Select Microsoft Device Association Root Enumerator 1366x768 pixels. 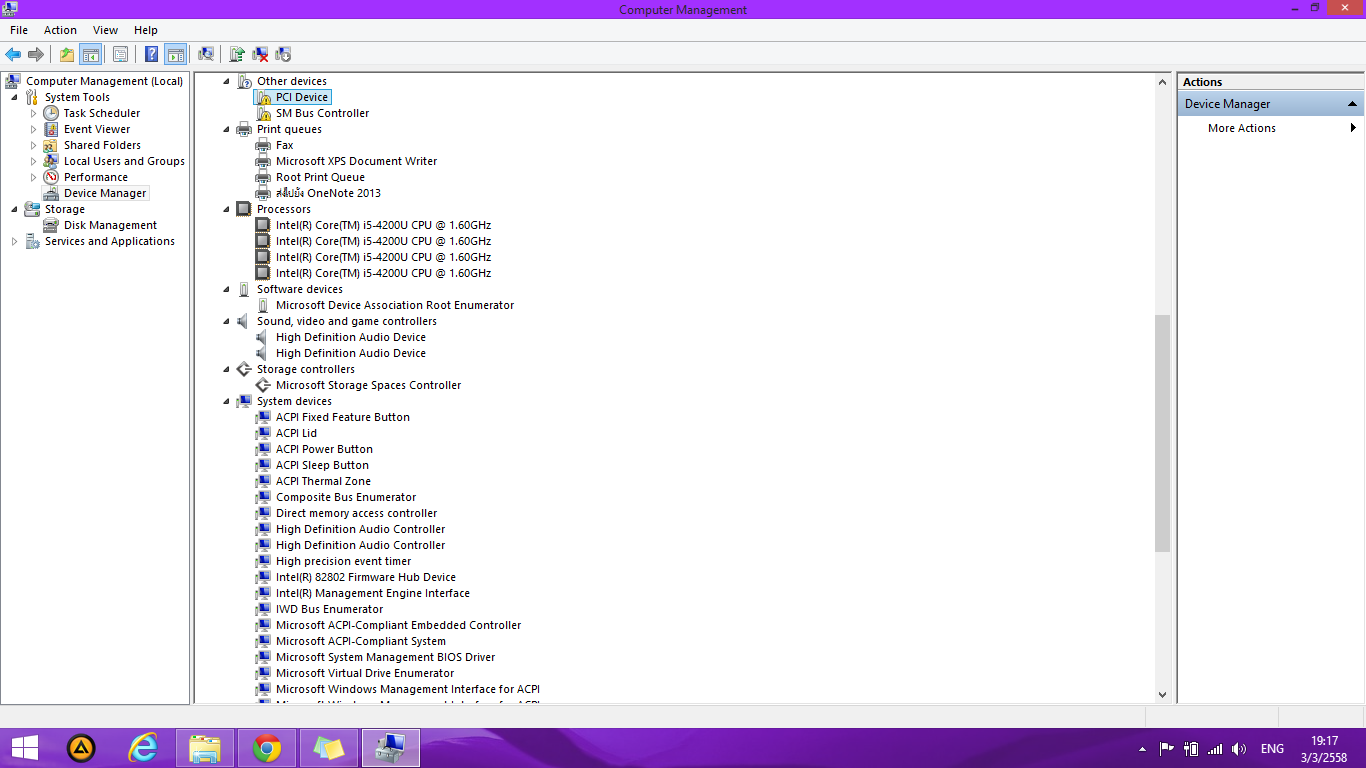(395, 305)
